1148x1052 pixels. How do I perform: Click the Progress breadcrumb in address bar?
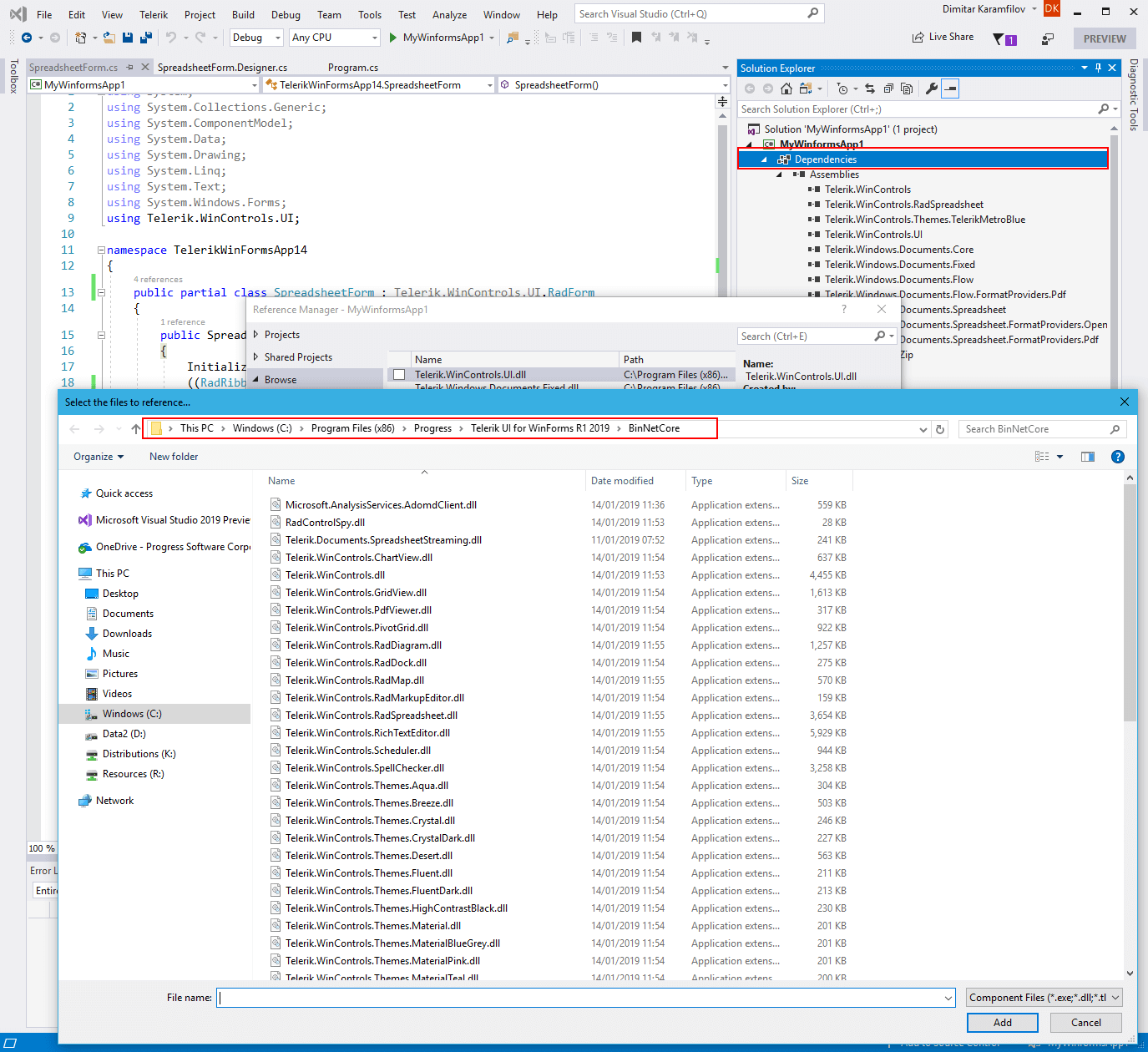432,428
